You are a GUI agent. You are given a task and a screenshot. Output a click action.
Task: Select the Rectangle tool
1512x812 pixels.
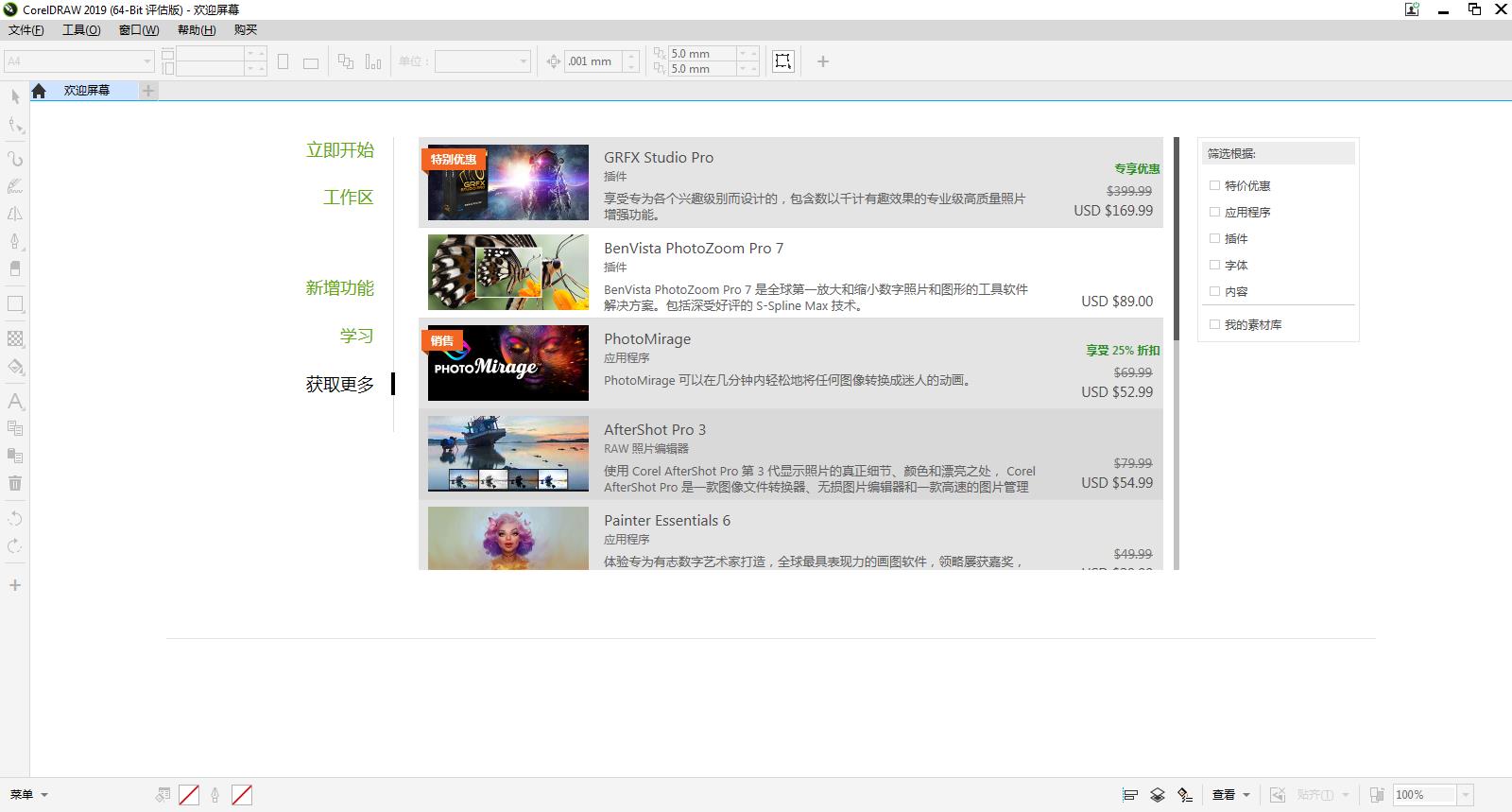[x=15, y=304]
